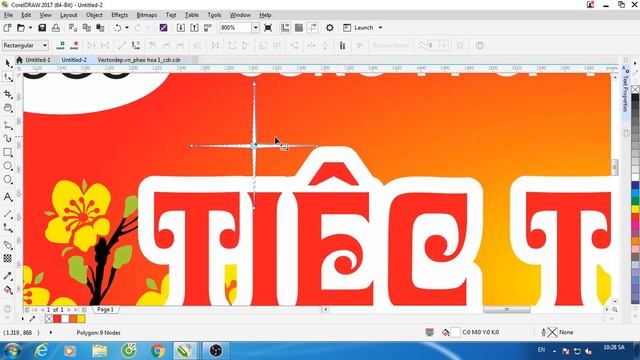
Task: Open the Effects menu
Action: click(x=120, y=15)
